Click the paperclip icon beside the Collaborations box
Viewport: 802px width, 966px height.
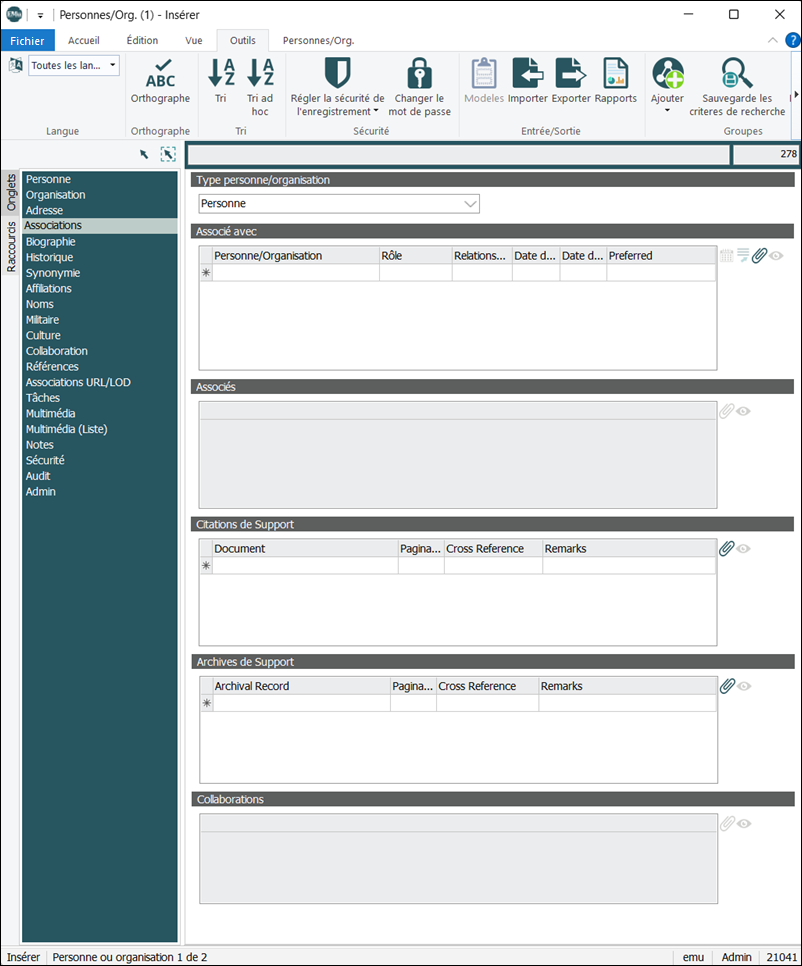(727, 824)
